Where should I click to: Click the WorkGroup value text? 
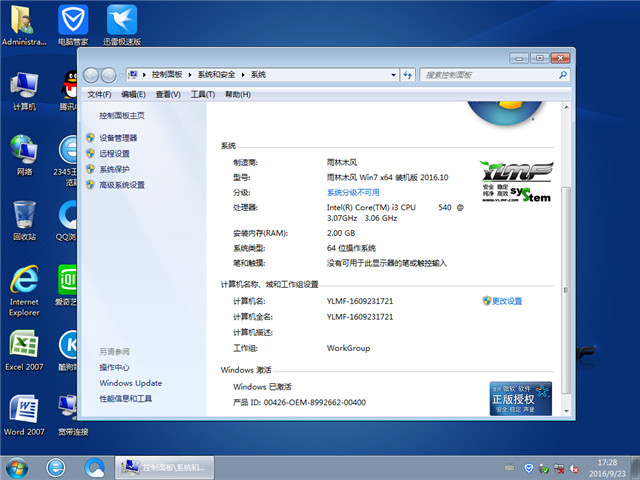(348, 348)
